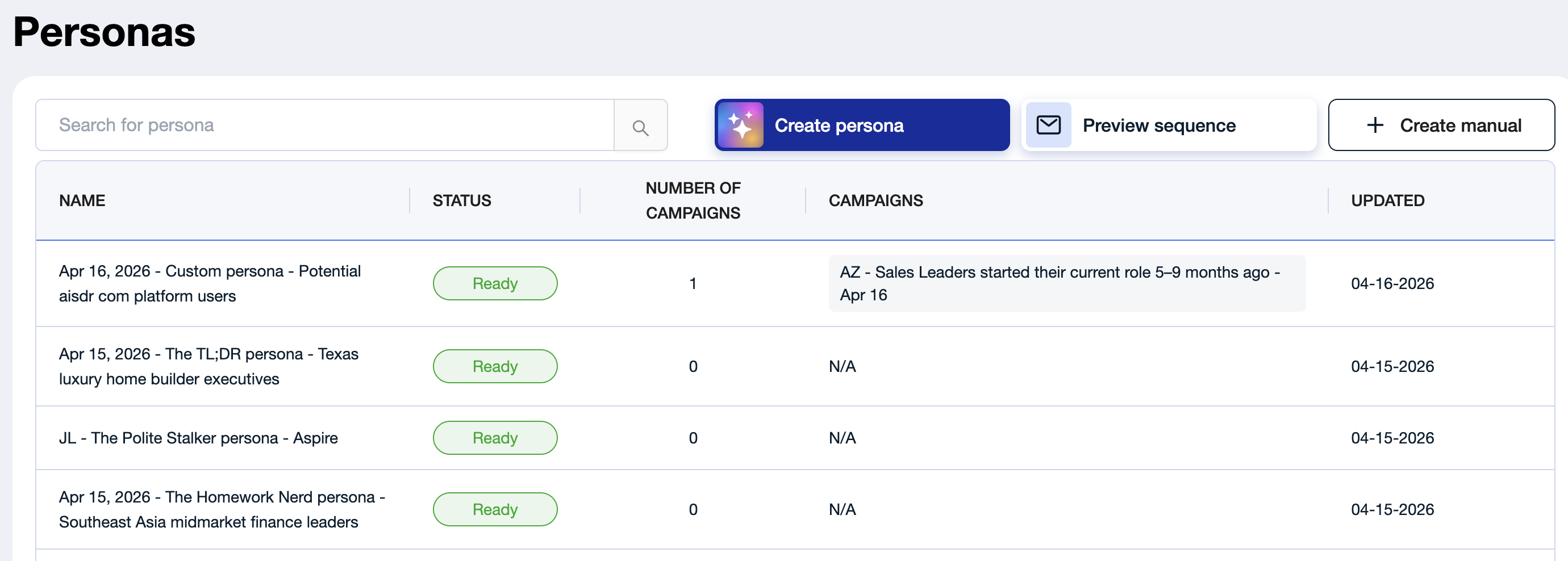Click the plus icon on Create manual

point(1375,125)
